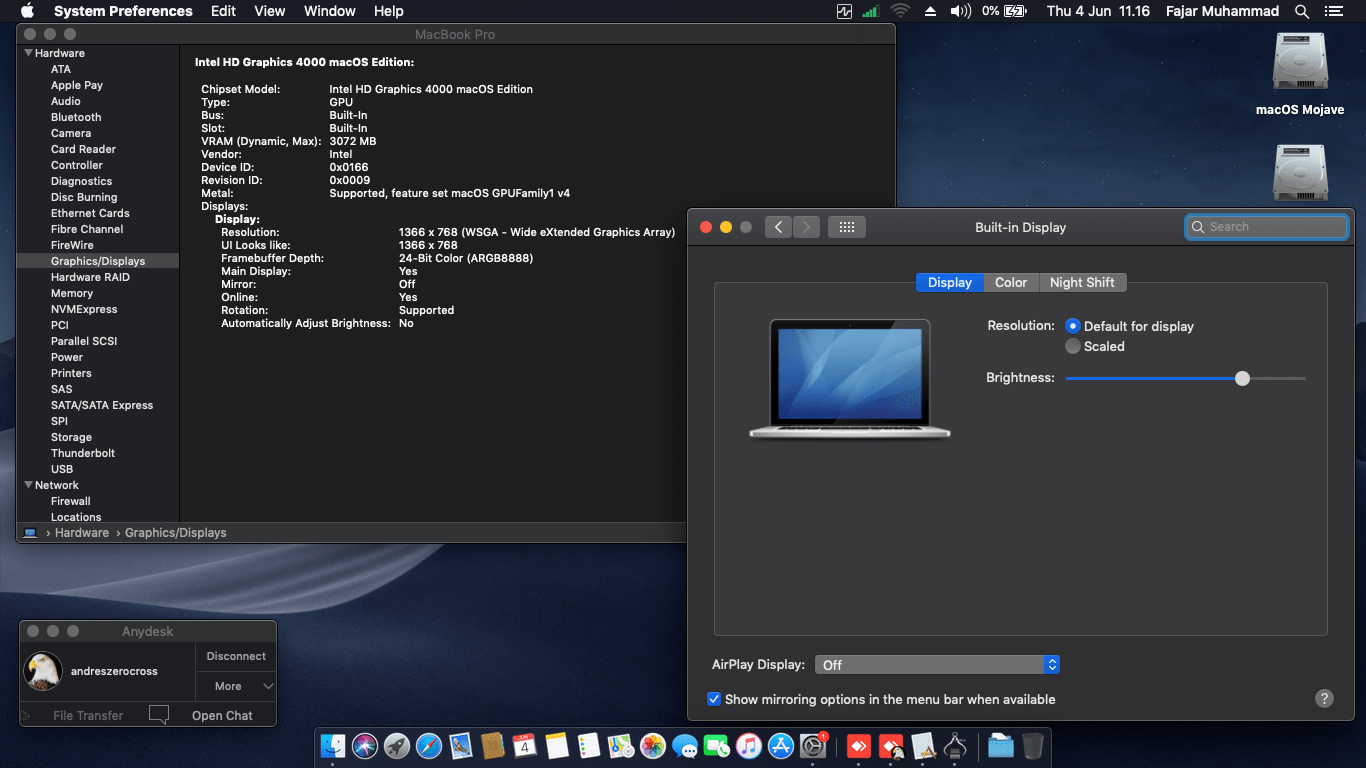Open the Window menu
The height and width of the screenshot is (768, 1366).
point(329,11)
